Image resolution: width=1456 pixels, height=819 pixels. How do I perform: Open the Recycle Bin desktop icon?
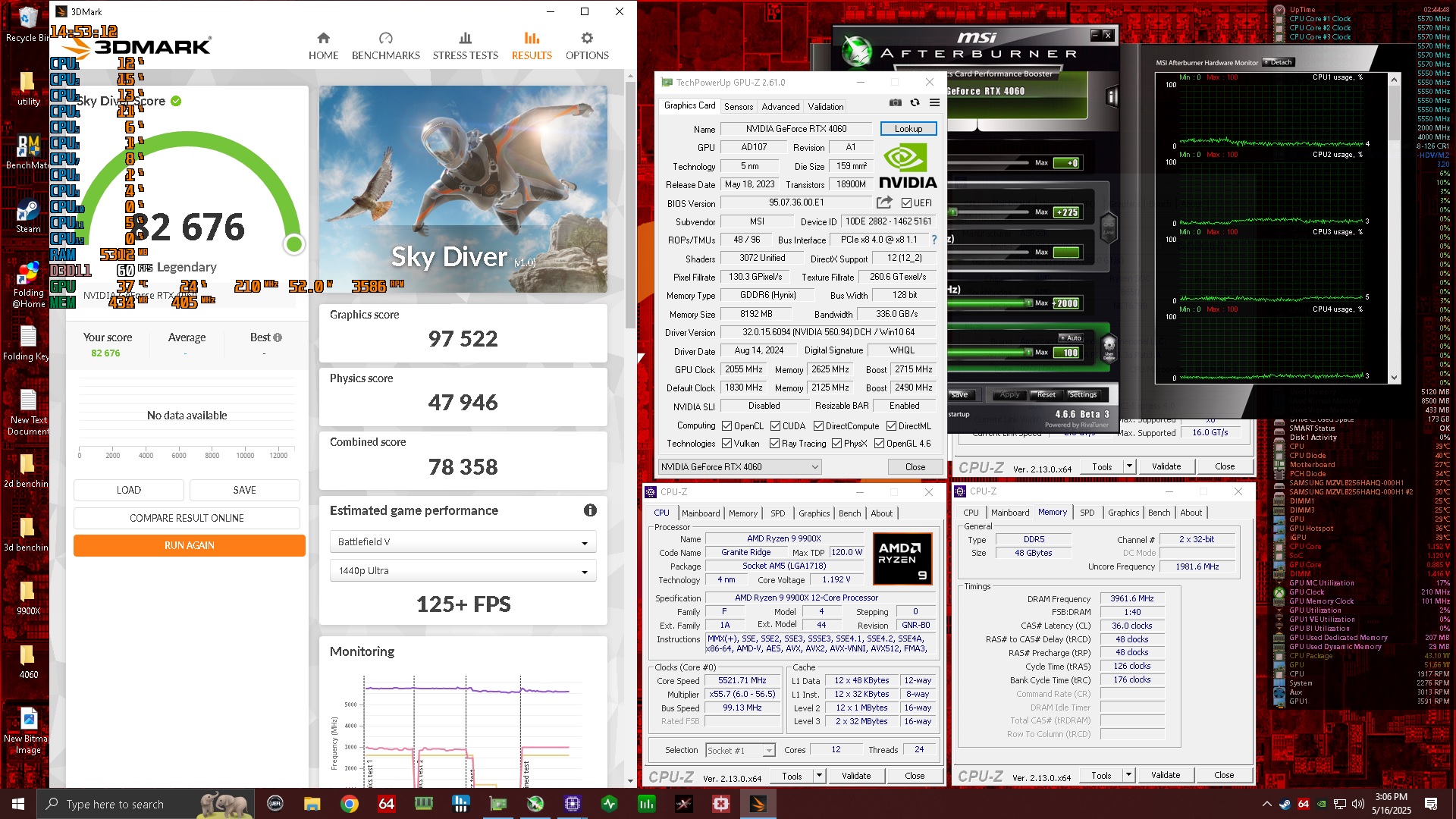(27, 24)
